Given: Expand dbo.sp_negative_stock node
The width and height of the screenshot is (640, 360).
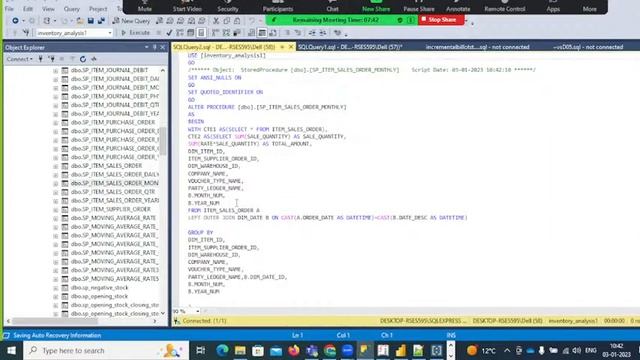Looking at the screenshot, I should (x=56, y=288).
